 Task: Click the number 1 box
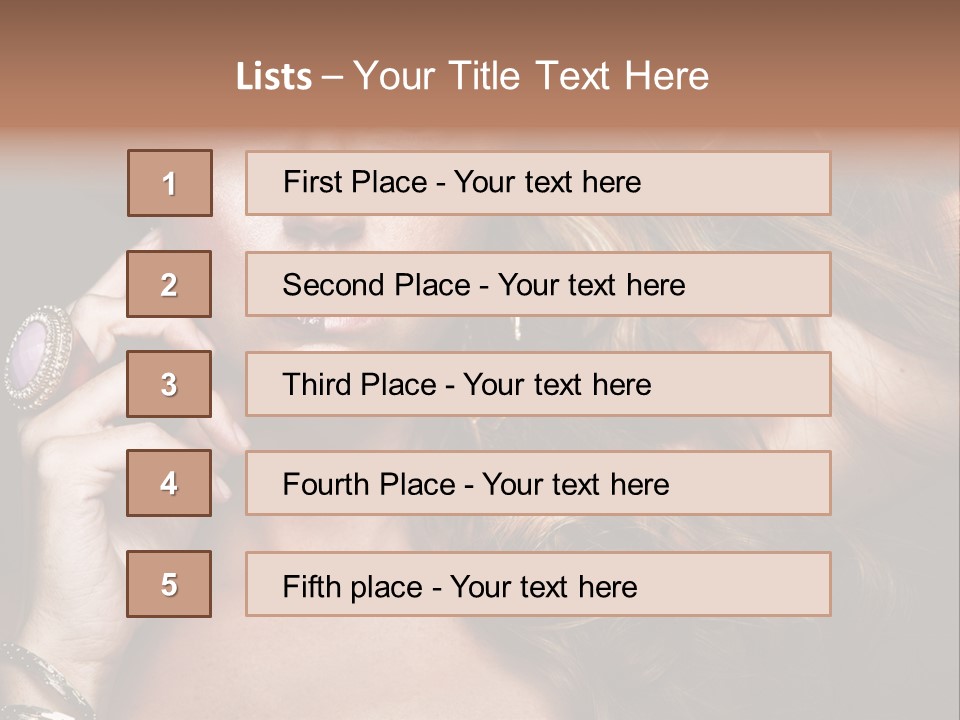coord(170,183)
